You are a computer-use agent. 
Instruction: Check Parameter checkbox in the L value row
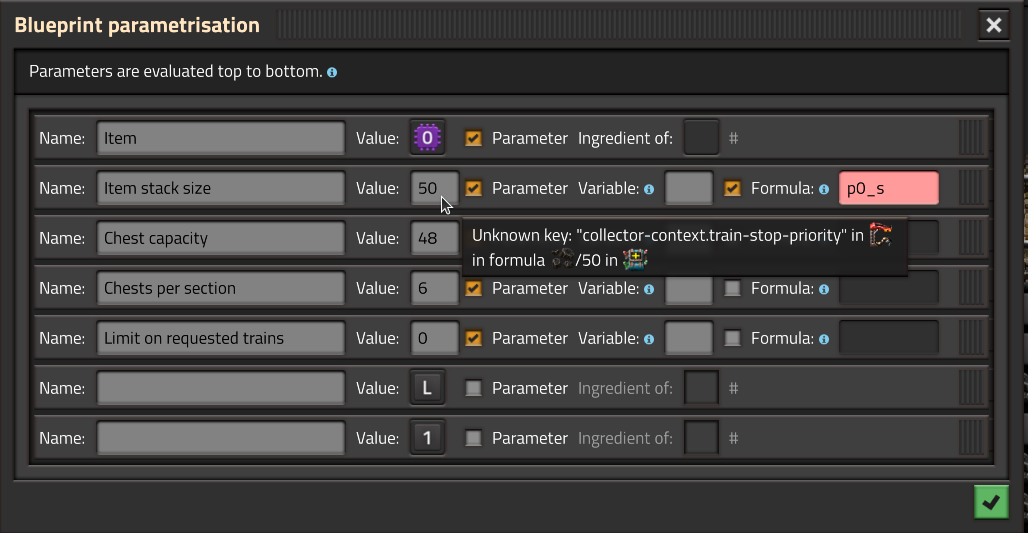pyautogui.click(x=473, y=388)
